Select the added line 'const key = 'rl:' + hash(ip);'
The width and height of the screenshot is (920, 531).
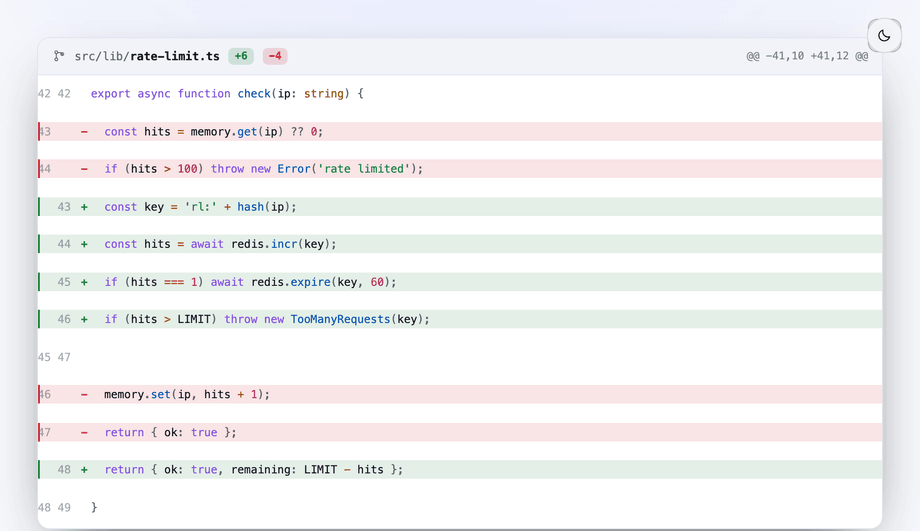point(460,207)
